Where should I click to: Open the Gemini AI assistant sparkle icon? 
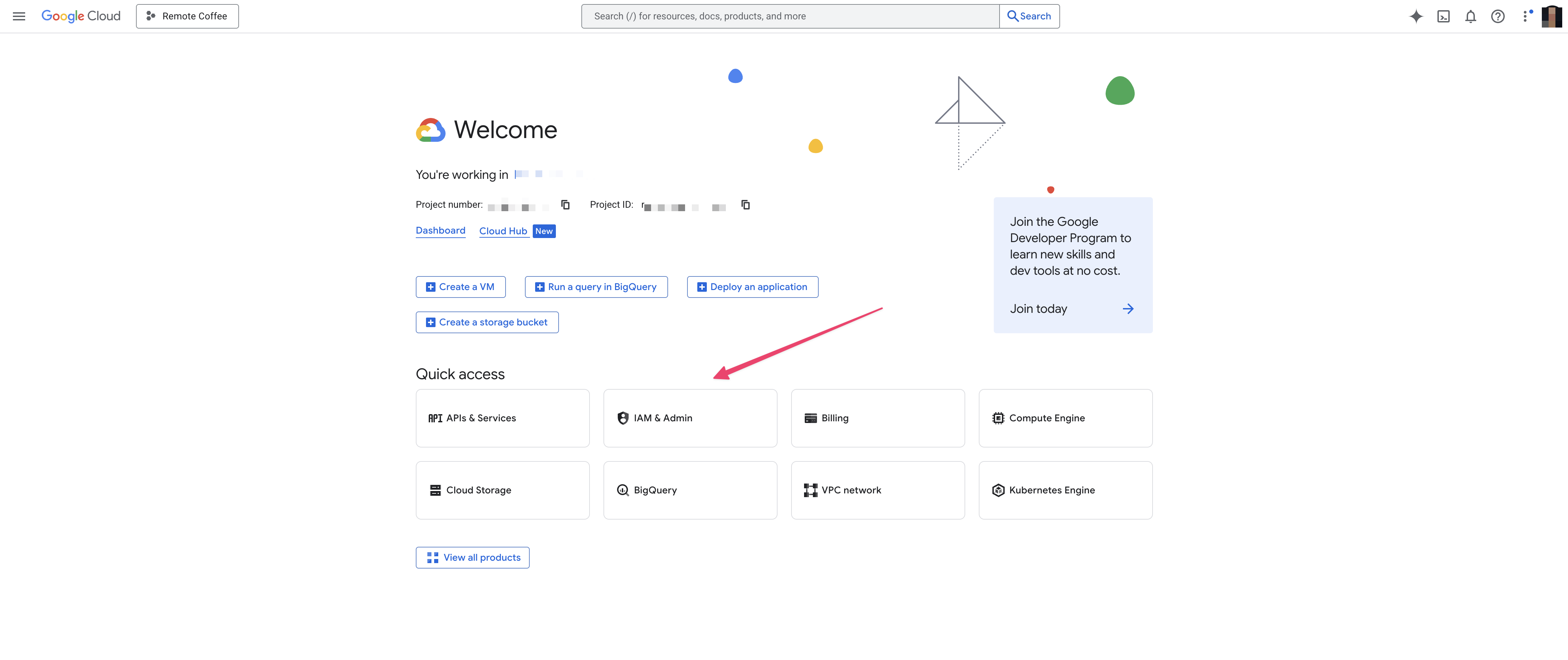click(1416, 16)
